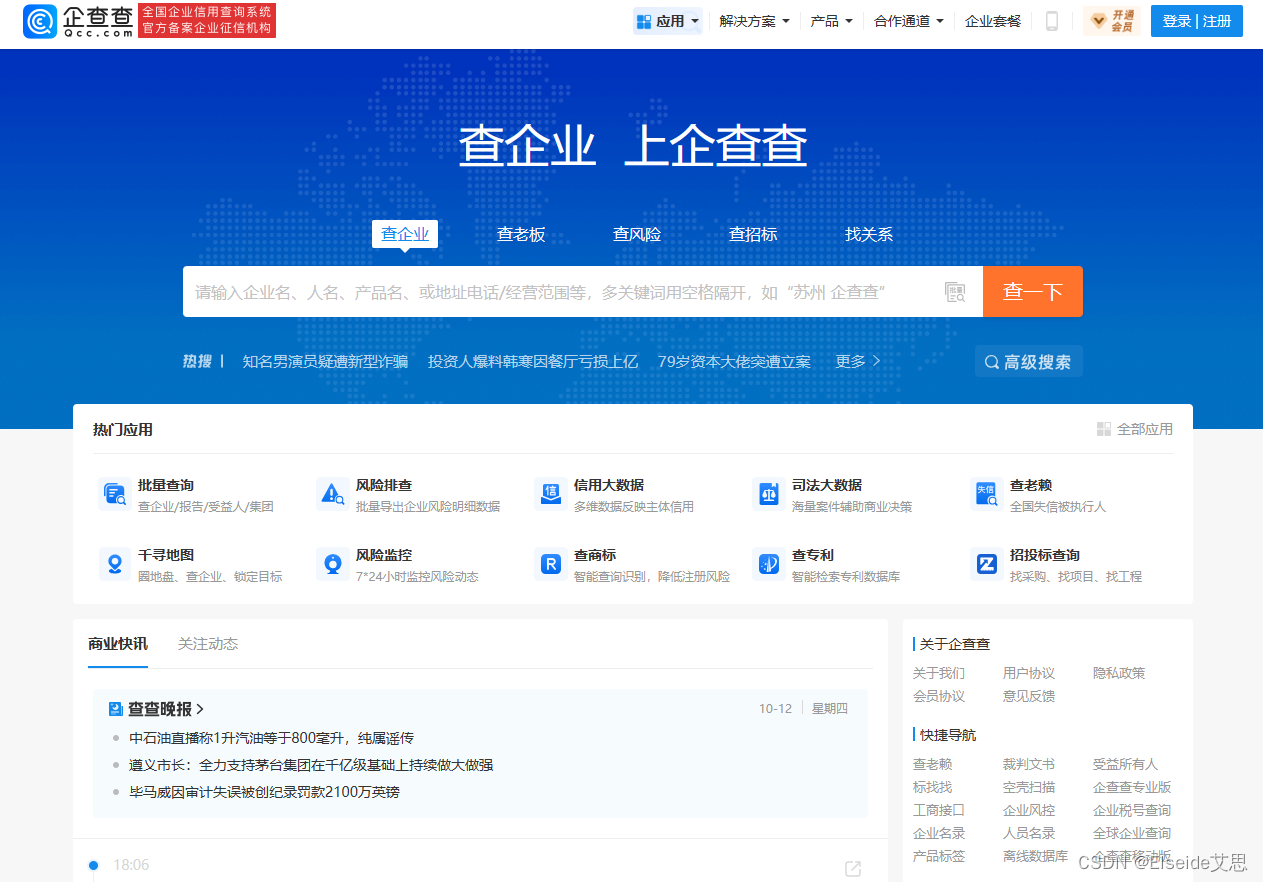Open 查专利 app icon
Viewport: 1263px width, 882px height.
point(768,564)
